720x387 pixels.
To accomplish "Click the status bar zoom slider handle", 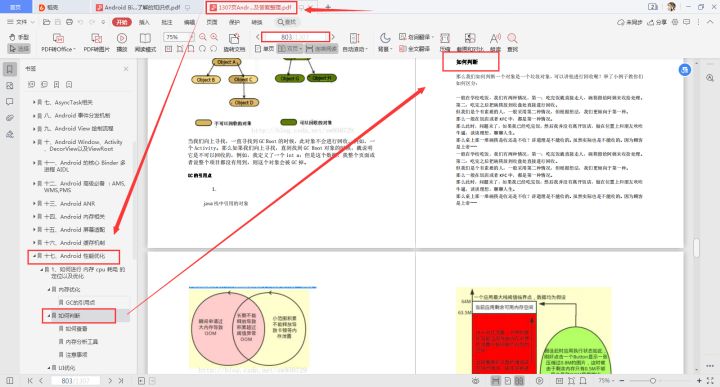I will pos(652,381).
